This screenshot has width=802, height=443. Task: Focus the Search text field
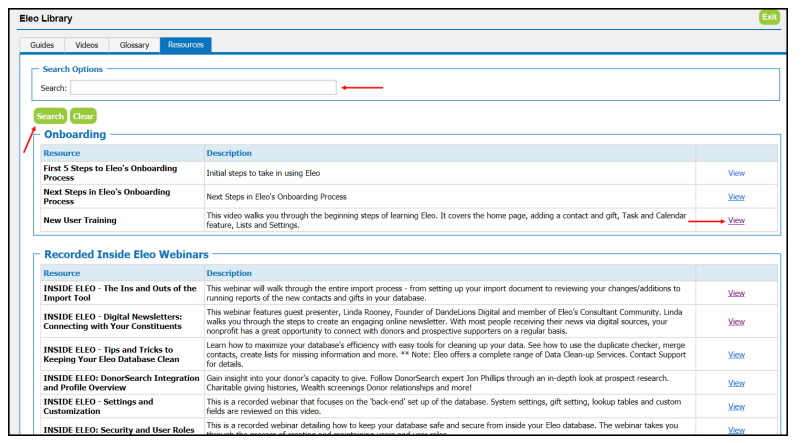click(204, 88)
